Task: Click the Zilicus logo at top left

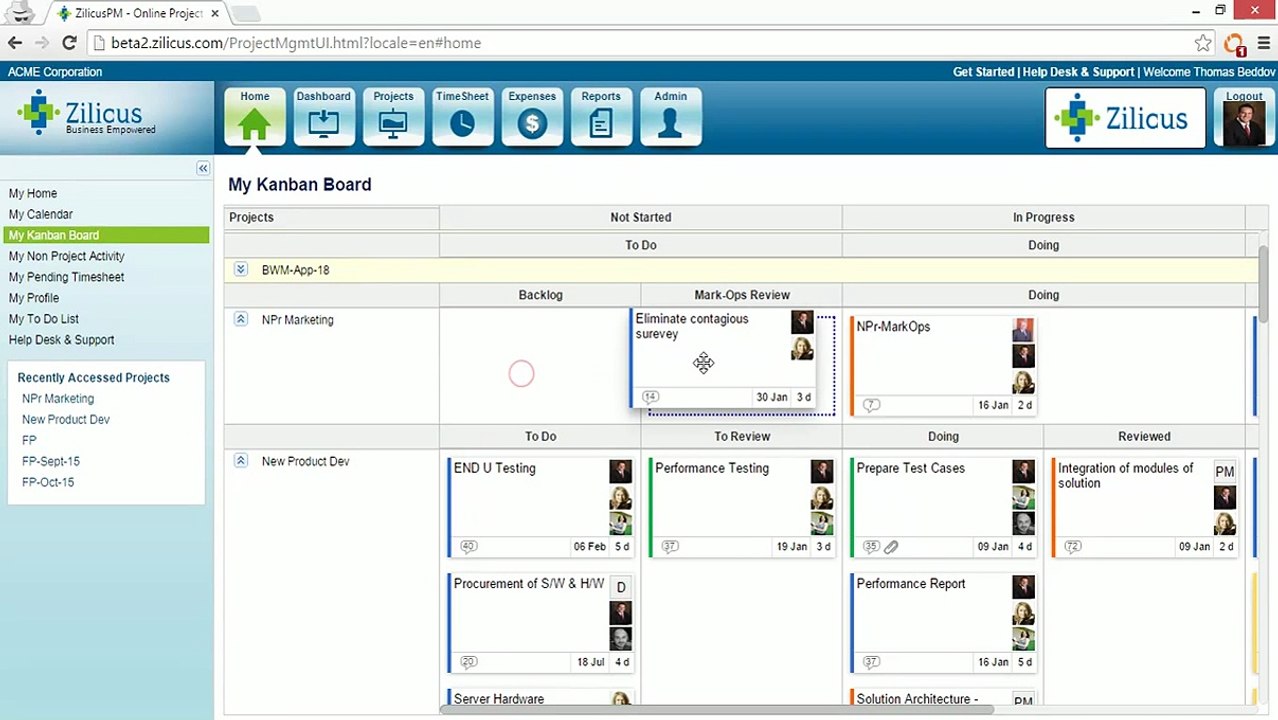Action: click(x=87, y=115)
